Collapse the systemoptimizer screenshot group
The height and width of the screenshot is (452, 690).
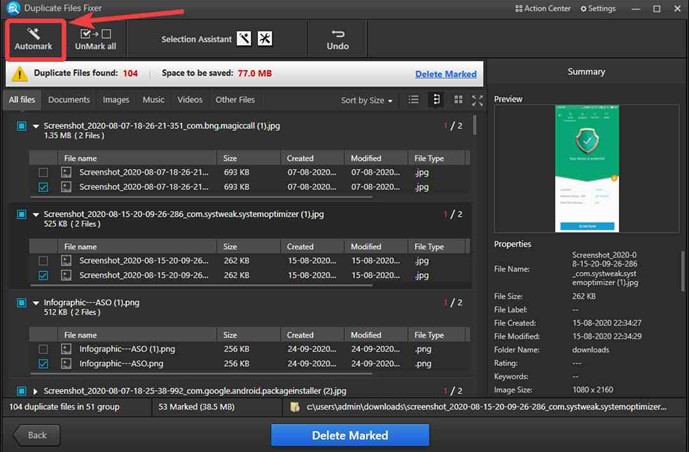36,215
